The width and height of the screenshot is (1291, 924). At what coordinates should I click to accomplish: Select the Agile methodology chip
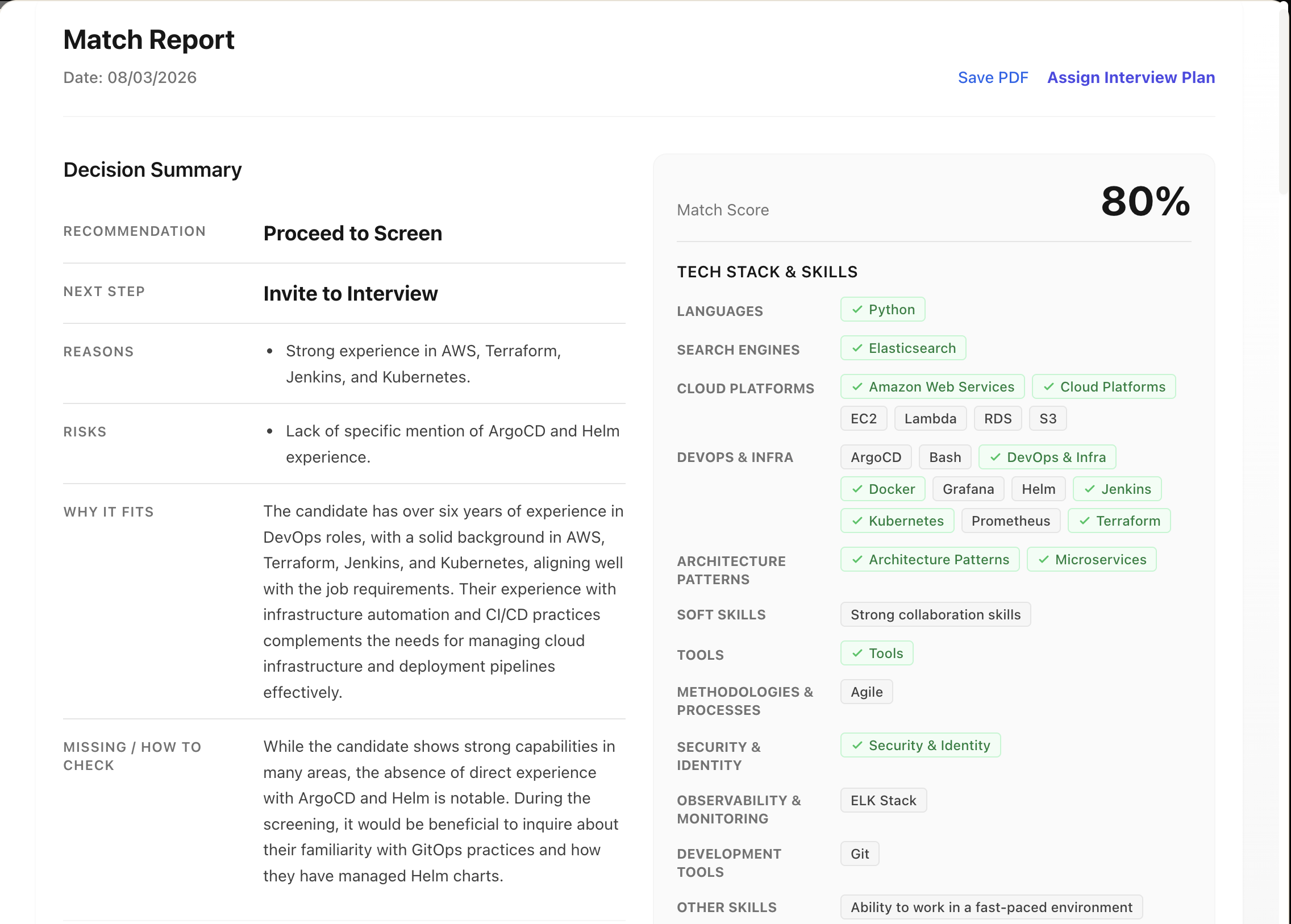[x=866, y=691]
